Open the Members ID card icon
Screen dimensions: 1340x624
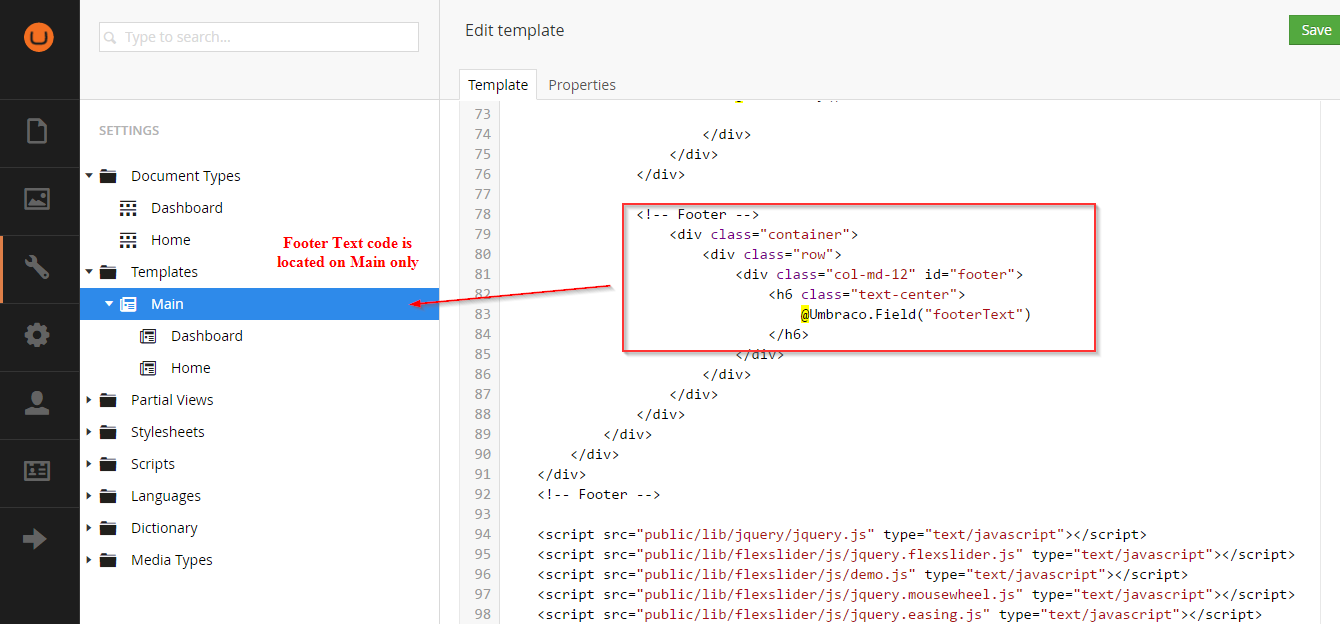tap(37, 471)
